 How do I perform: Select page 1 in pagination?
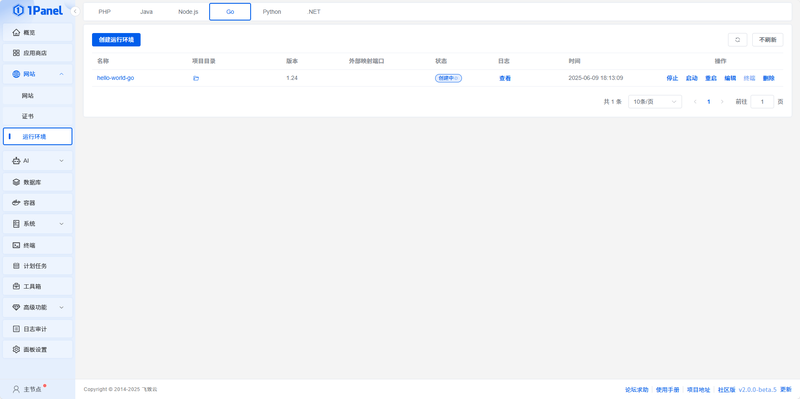(709, 102)
